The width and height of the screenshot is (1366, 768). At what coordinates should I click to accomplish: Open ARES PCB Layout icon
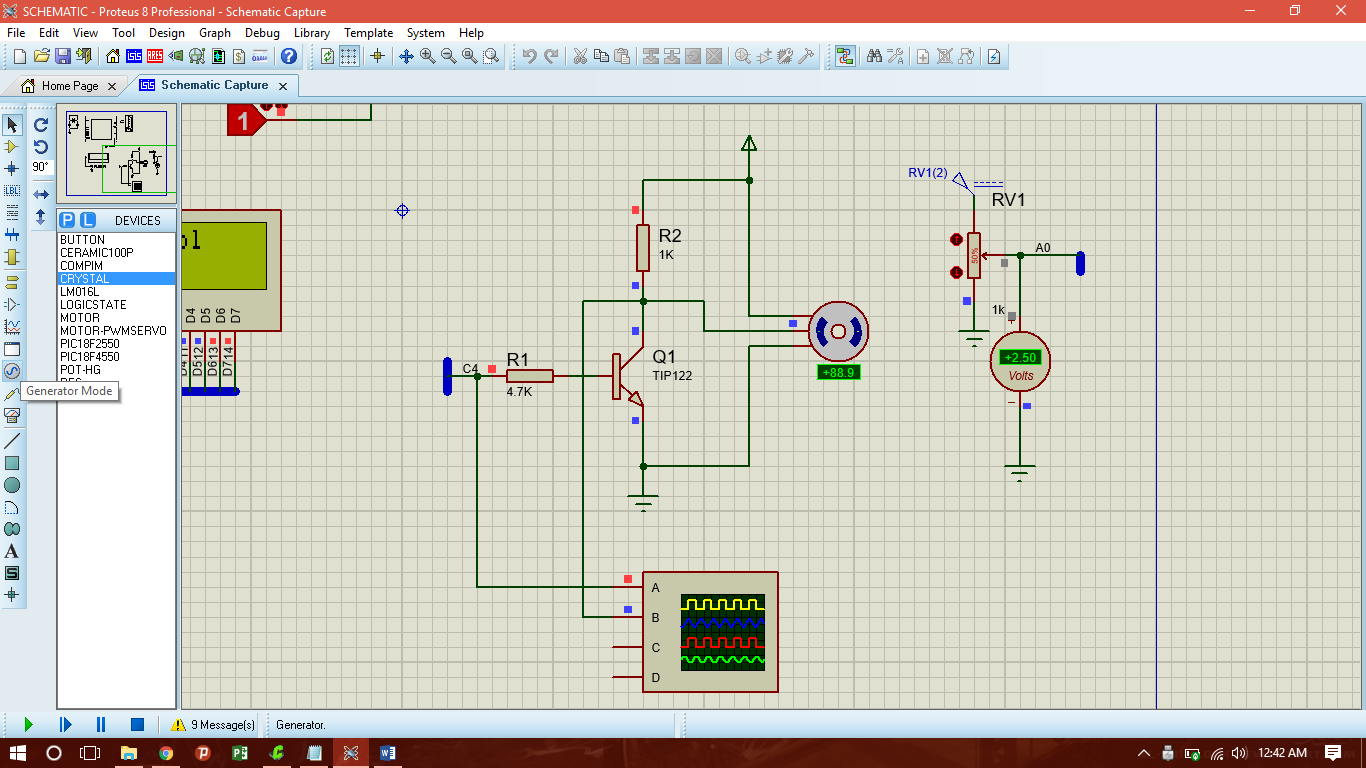(155, 56)
